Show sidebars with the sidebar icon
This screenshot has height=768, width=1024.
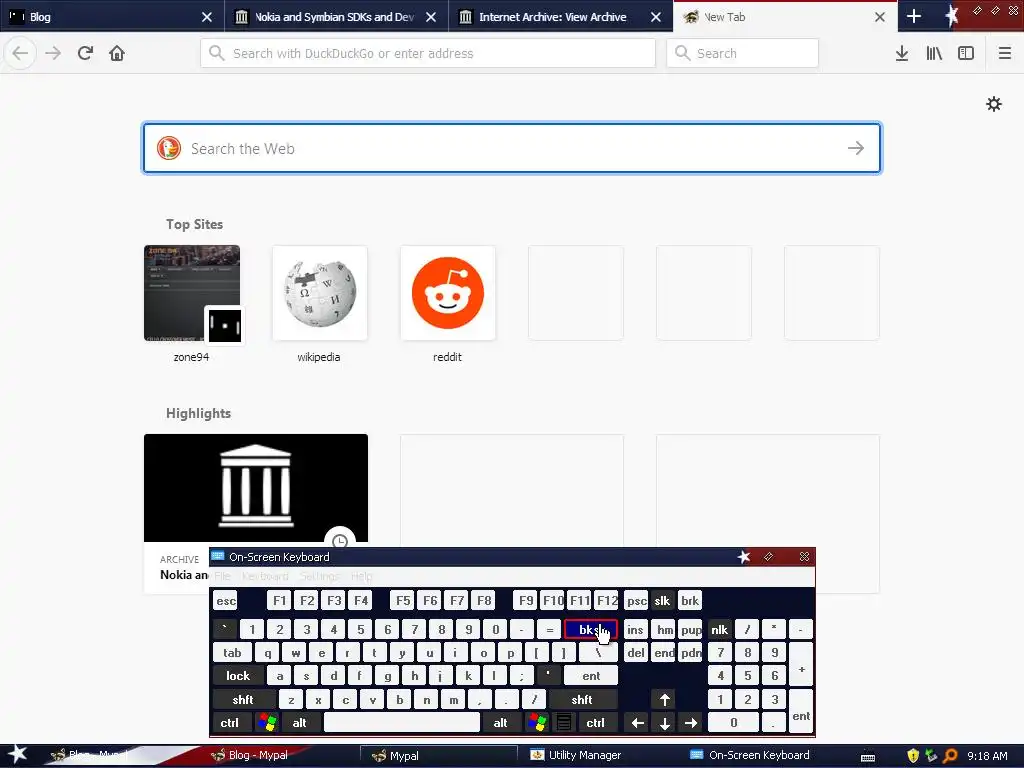tap(966, 53)
